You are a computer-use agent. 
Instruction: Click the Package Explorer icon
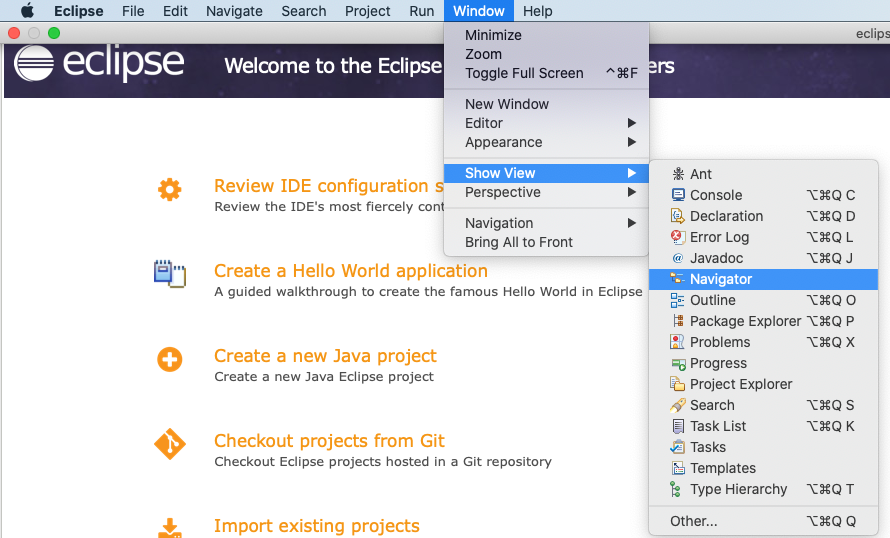678,321
